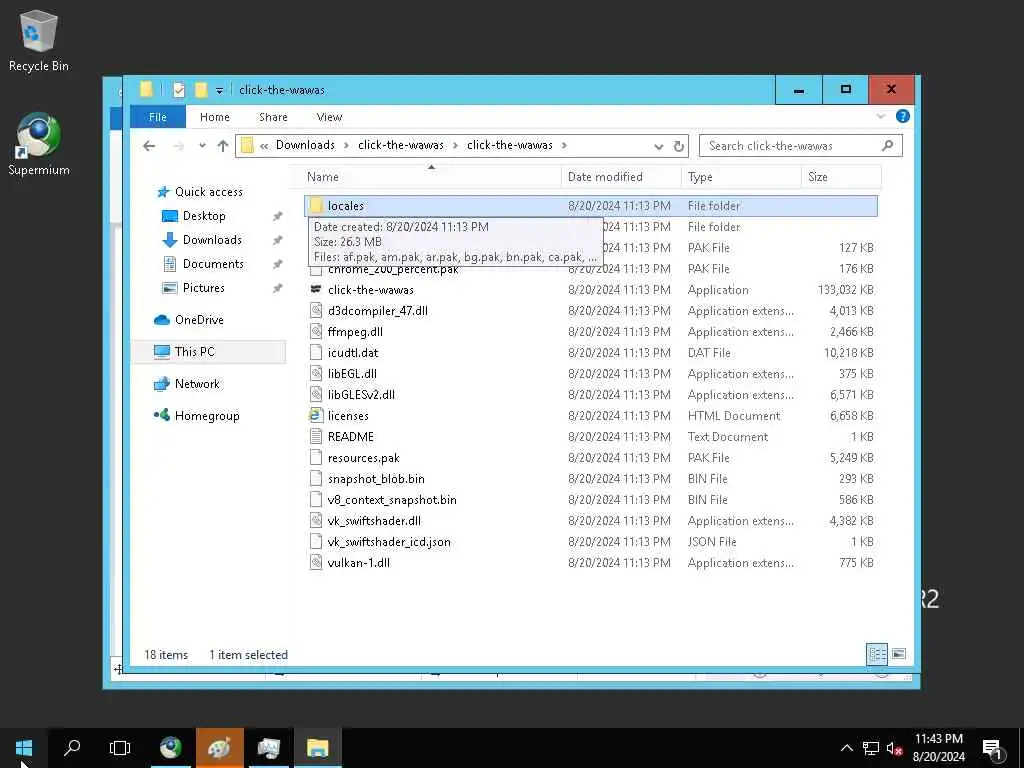The image size is (1024, 768).
Task: Select Desktop in navigation pane
Action: (x=204, y=216)
